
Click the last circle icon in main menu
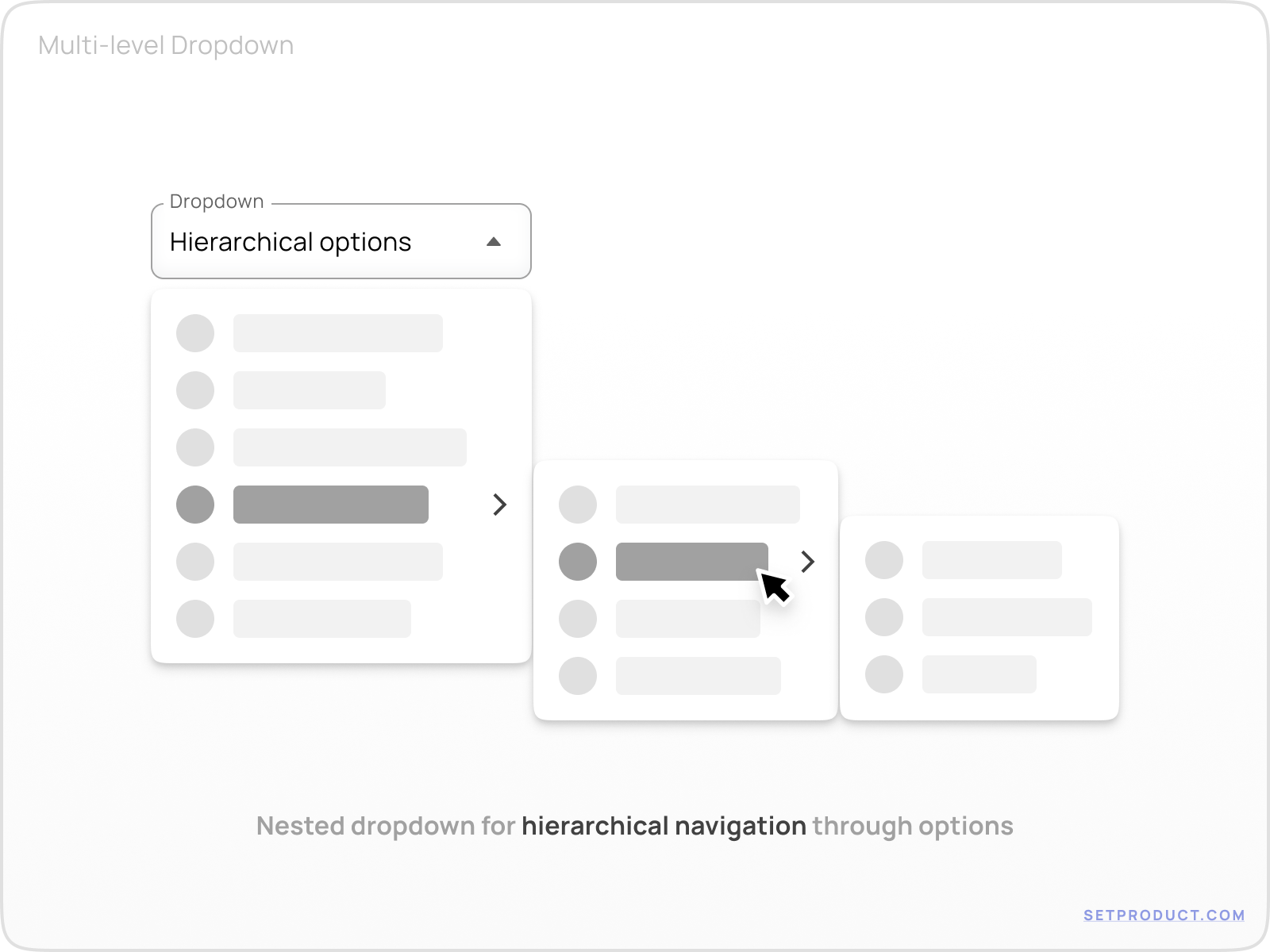pos(195,619)
